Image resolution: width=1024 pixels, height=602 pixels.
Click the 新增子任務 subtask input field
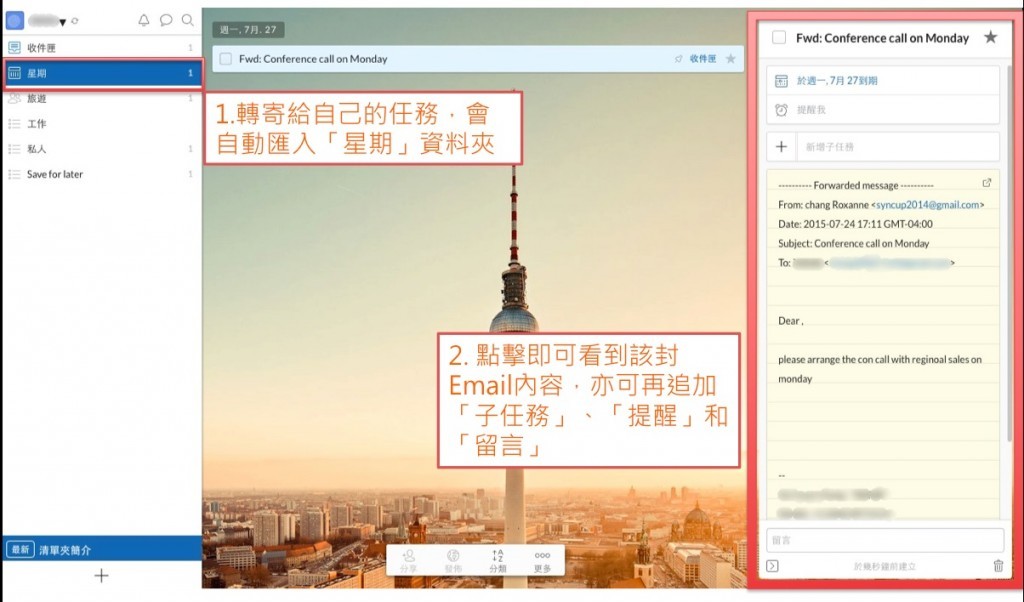point(897,147)
